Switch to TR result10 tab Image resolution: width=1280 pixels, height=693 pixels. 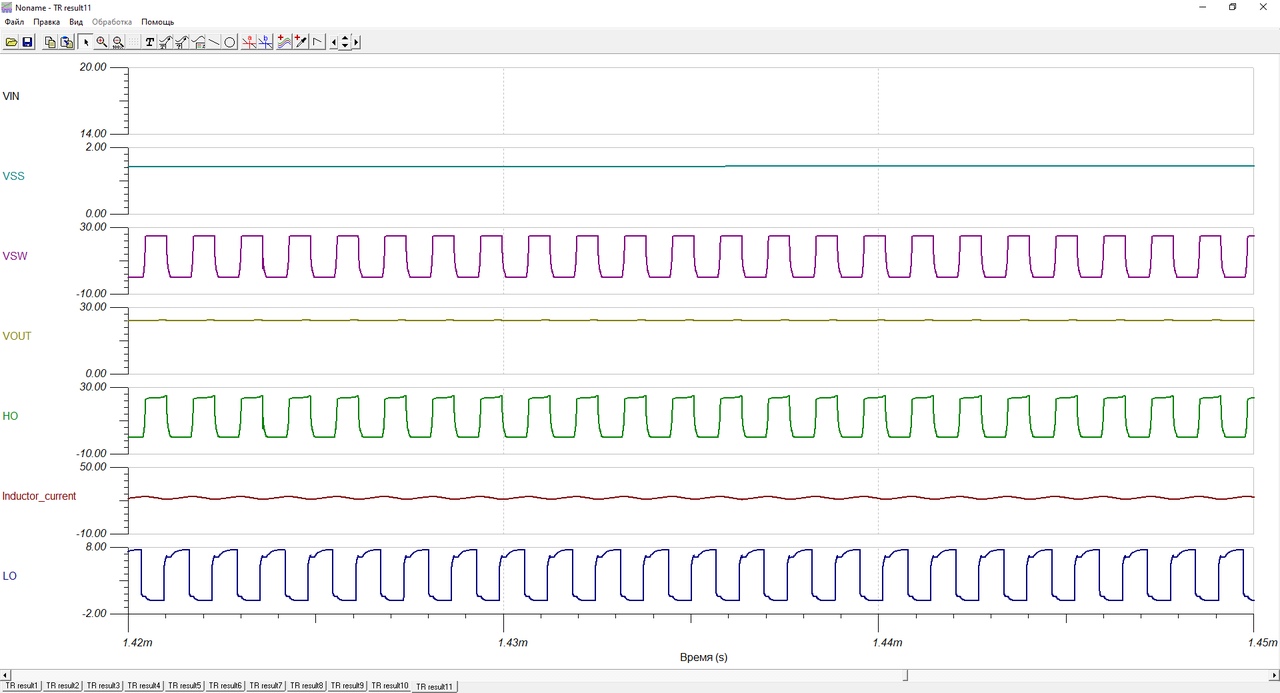click(x=391, y=686)
